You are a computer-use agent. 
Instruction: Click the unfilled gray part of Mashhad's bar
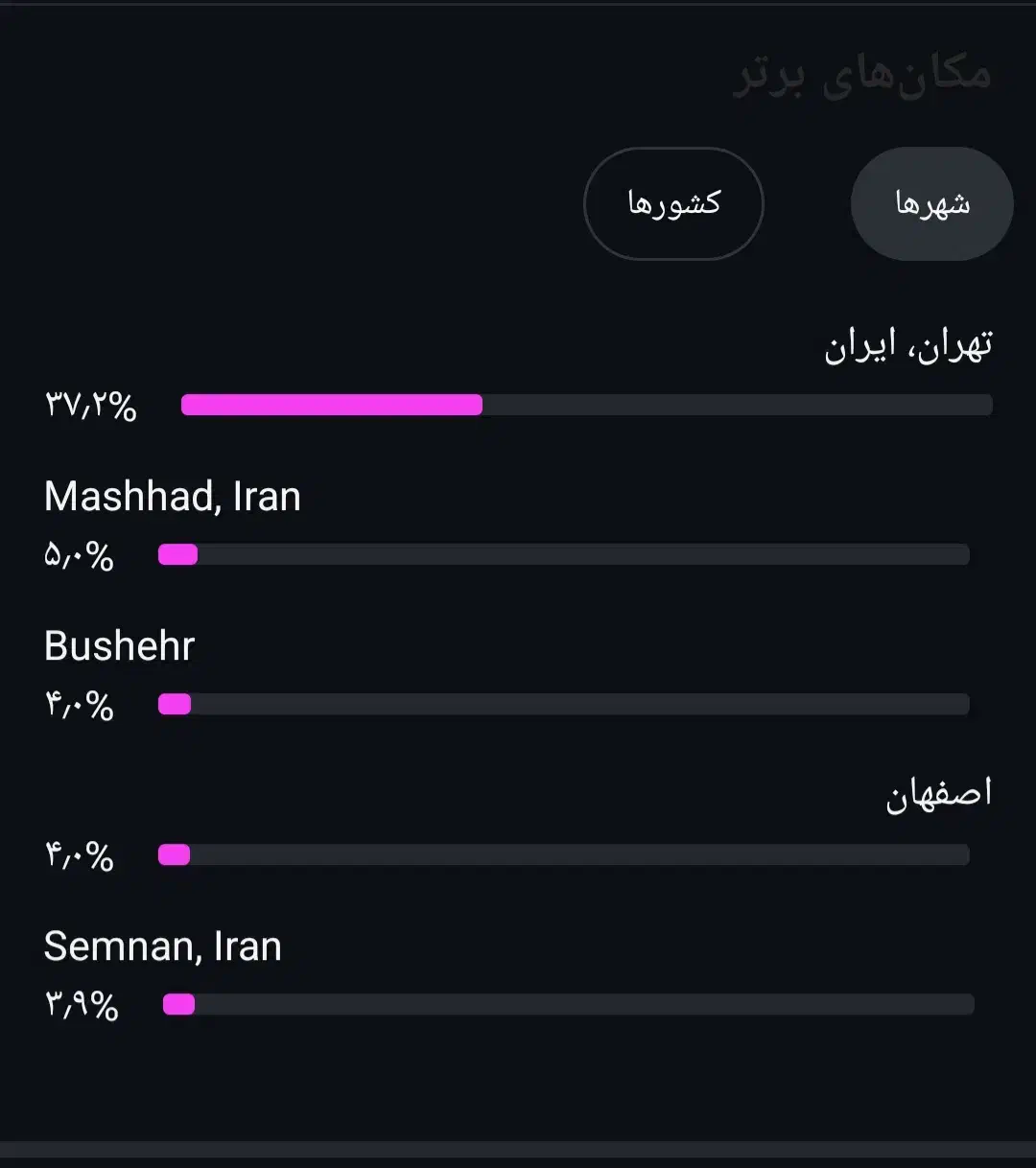[x=583, y=554]
